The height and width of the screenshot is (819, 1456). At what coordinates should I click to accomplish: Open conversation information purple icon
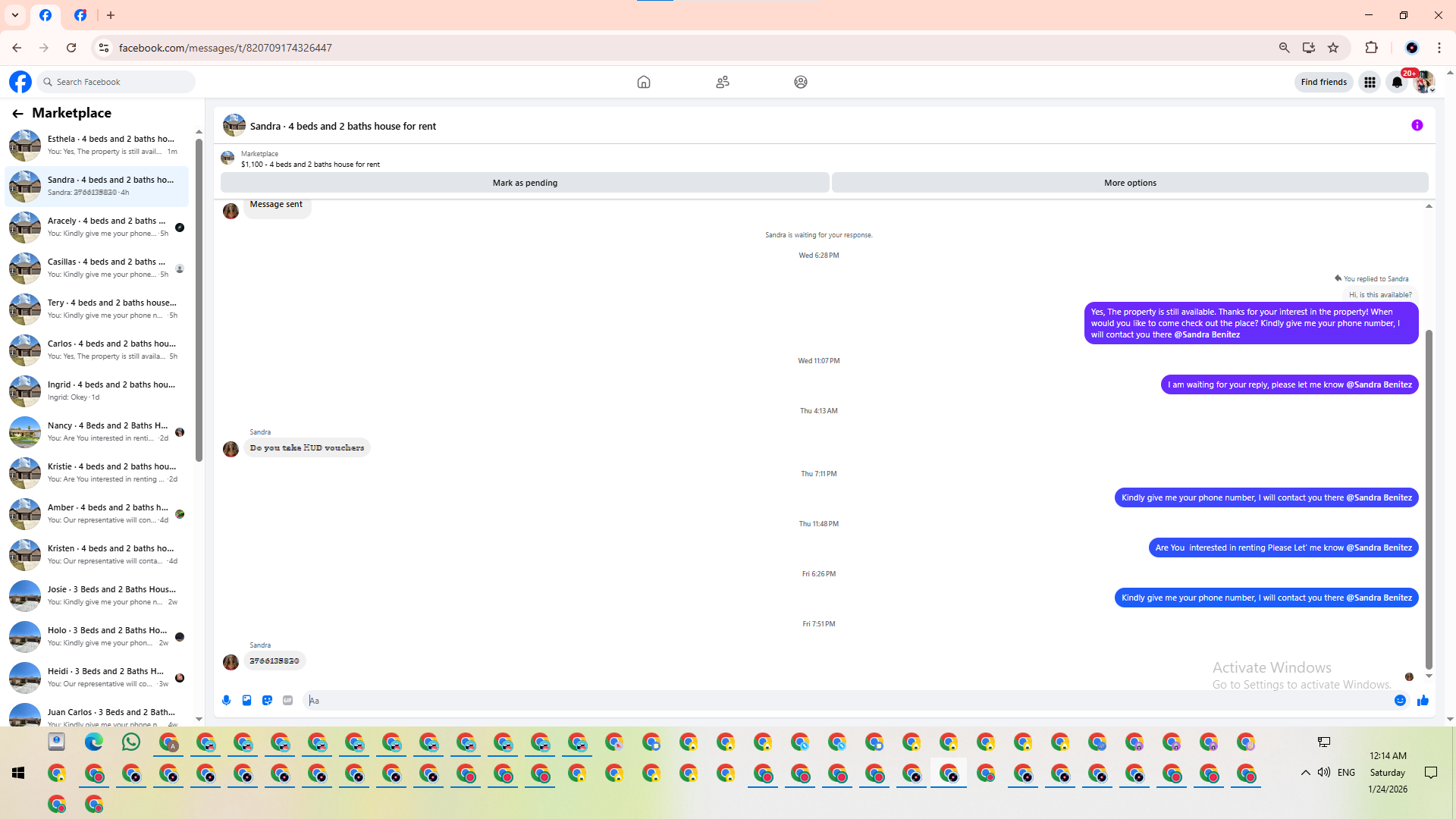[1417, 126]
